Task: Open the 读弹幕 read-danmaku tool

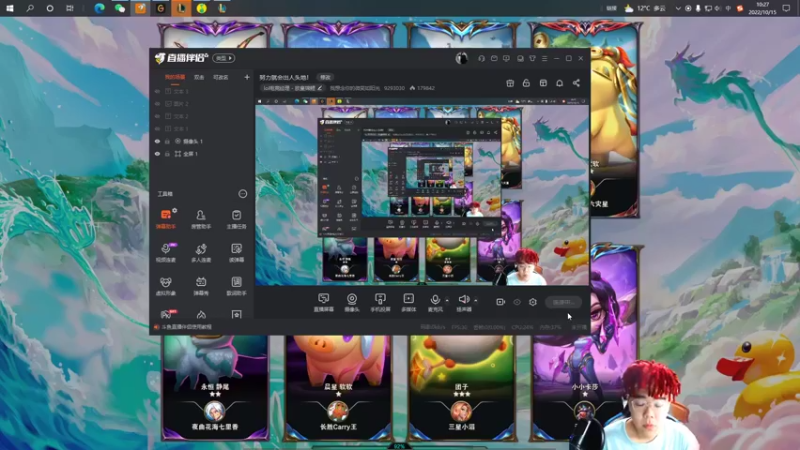Action: pyautogui.click(x=236, y=252)
